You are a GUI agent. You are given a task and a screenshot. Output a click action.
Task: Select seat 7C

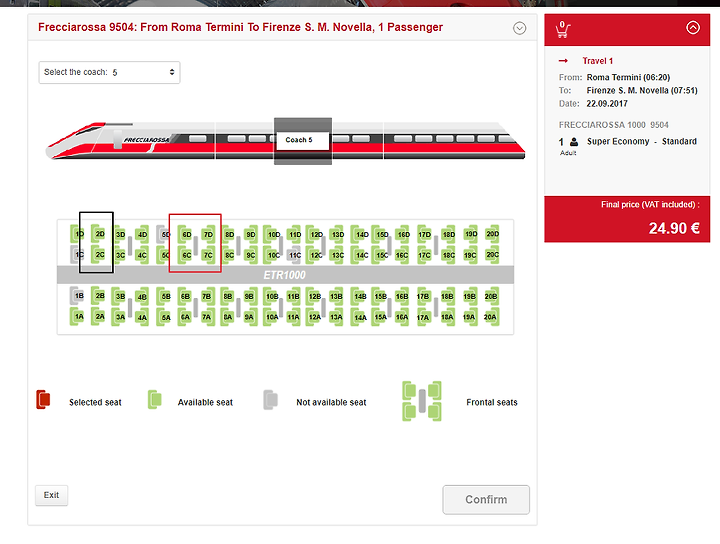(x=208, y=255)
